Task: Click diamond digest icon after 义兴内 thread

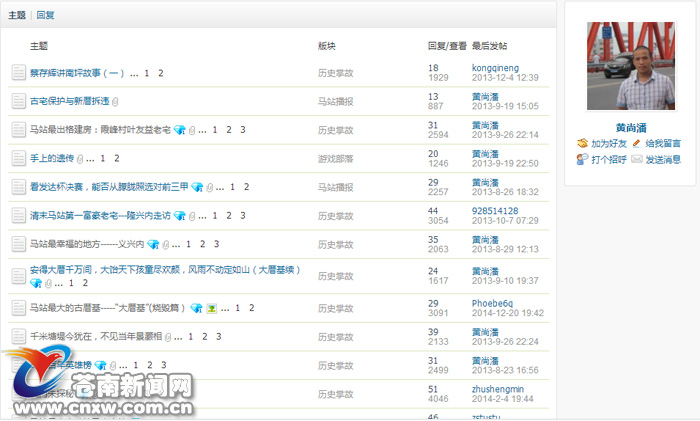Action: 153,244
